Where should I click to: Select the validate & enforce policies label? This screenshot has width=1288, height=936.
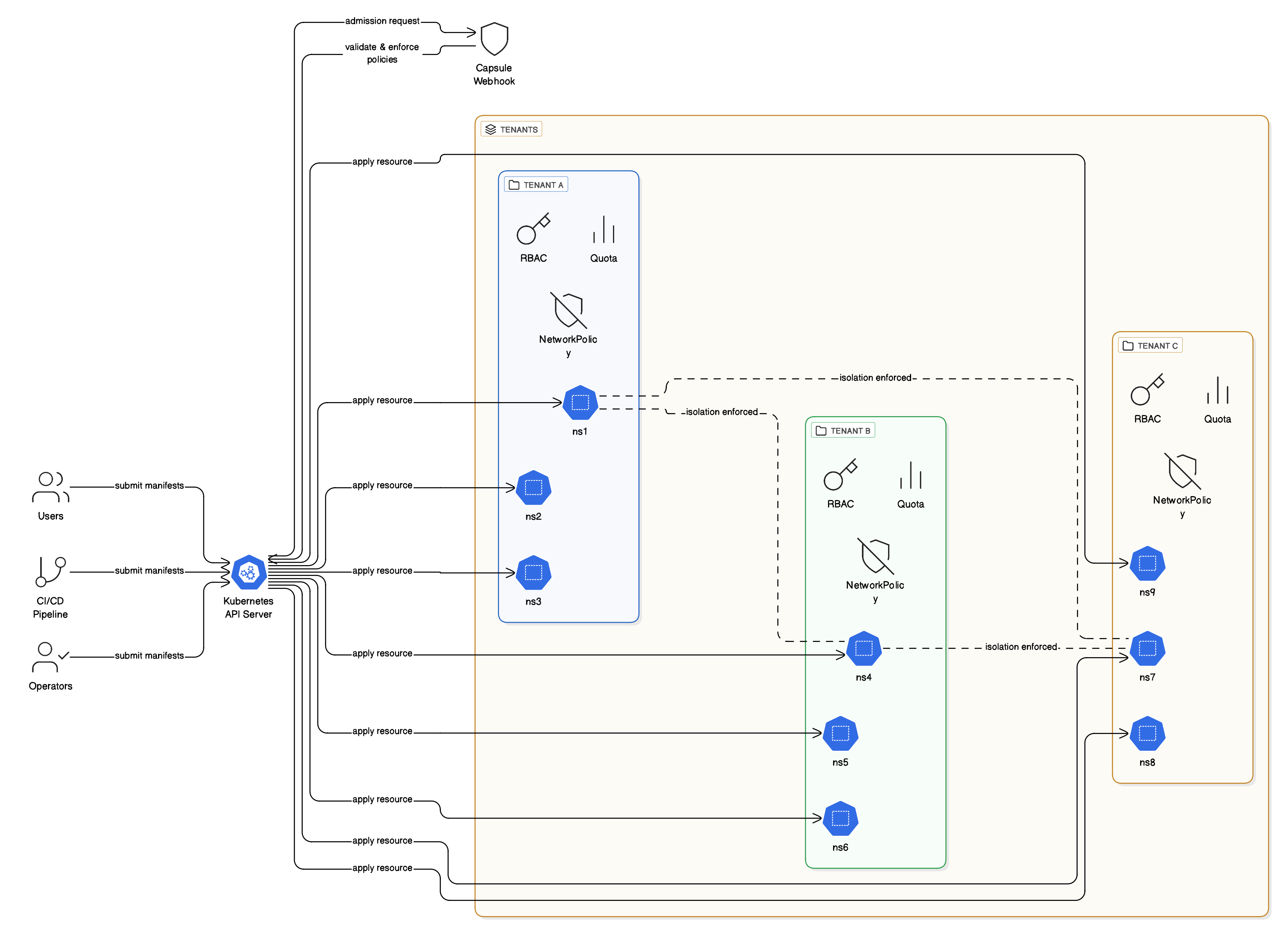click(x=382, y=53)
